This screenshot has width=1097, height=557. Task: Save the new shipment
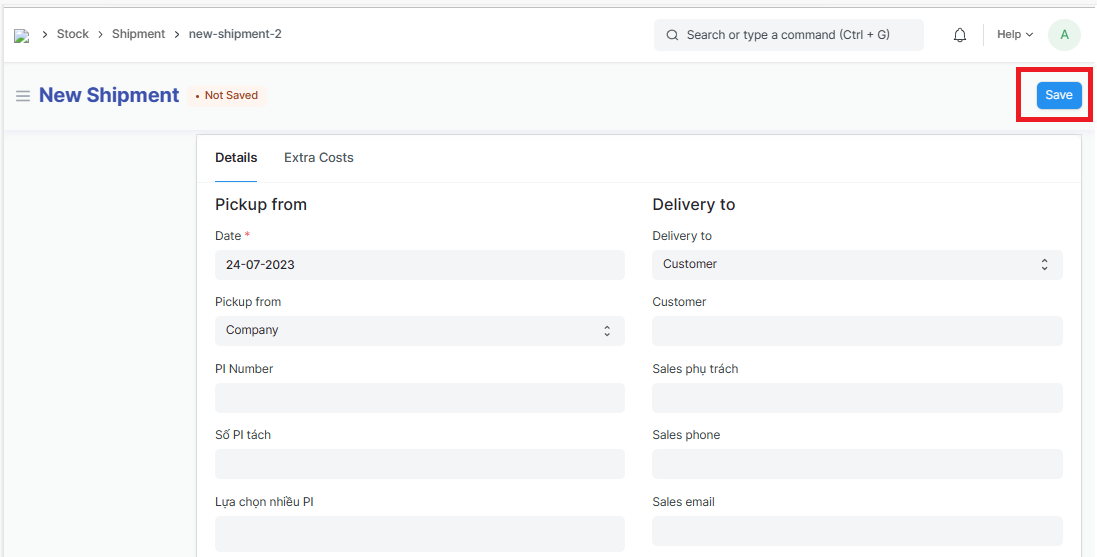(1058, 95)
